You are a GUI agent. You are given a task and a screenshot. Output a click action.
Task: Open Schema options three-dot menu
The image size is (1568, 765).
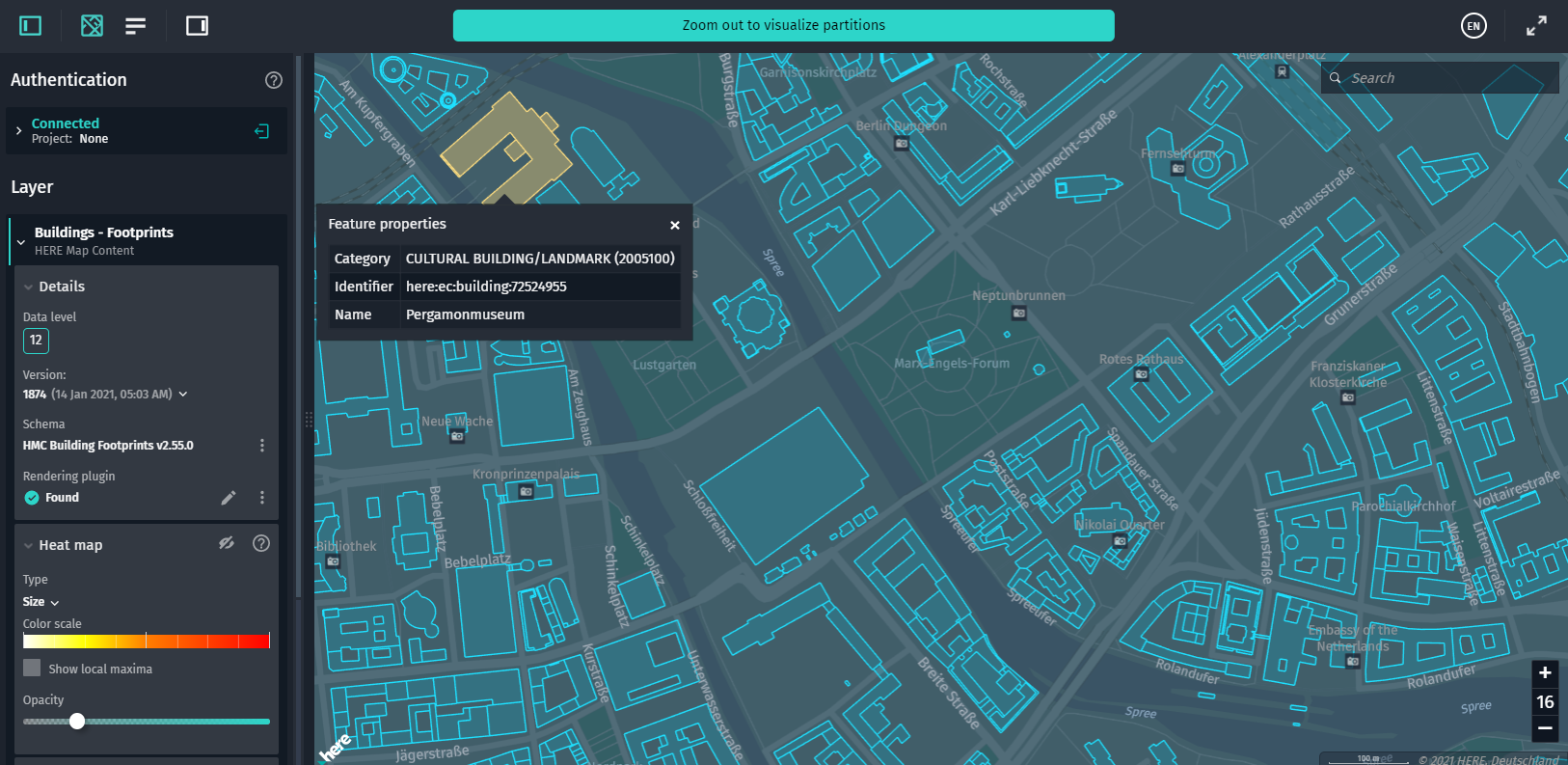[262, 445]
